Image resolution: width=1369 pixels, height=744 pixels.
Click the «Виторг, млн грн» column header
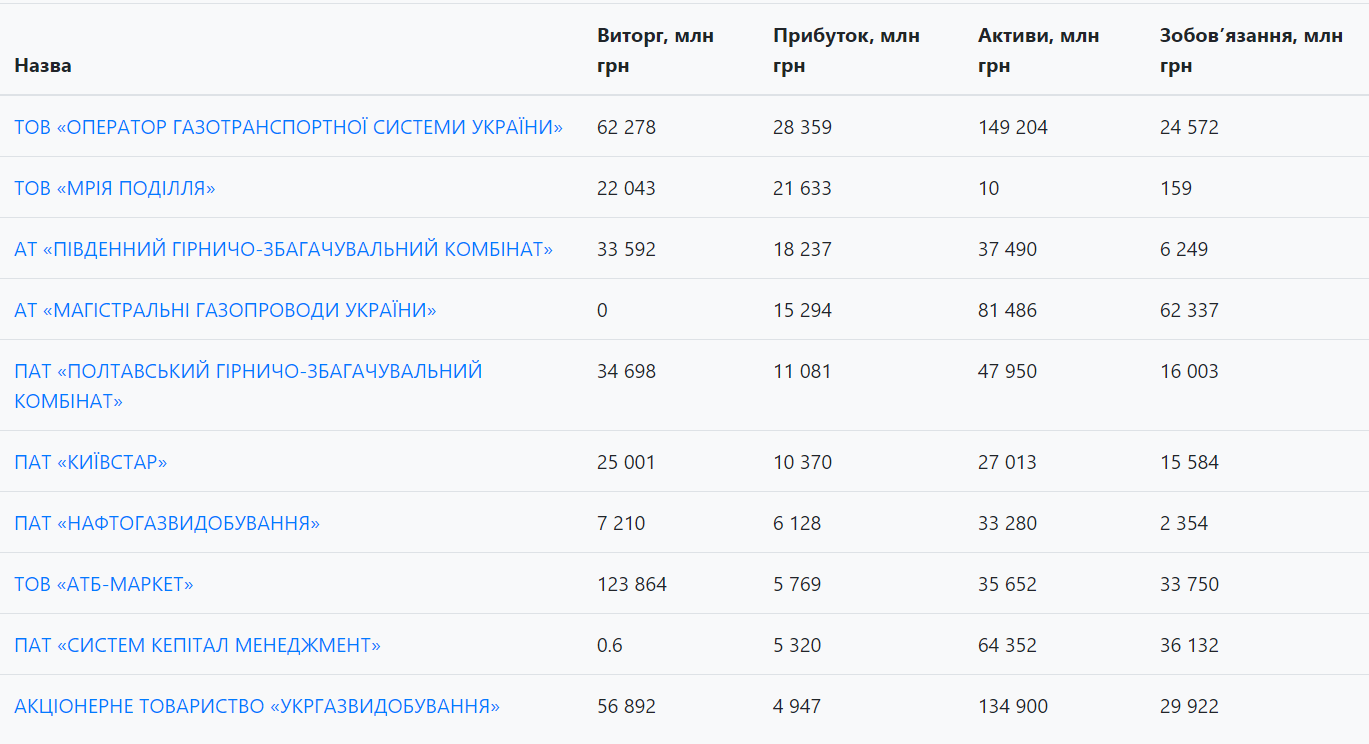pyautogui.click(x=655, y=51)
